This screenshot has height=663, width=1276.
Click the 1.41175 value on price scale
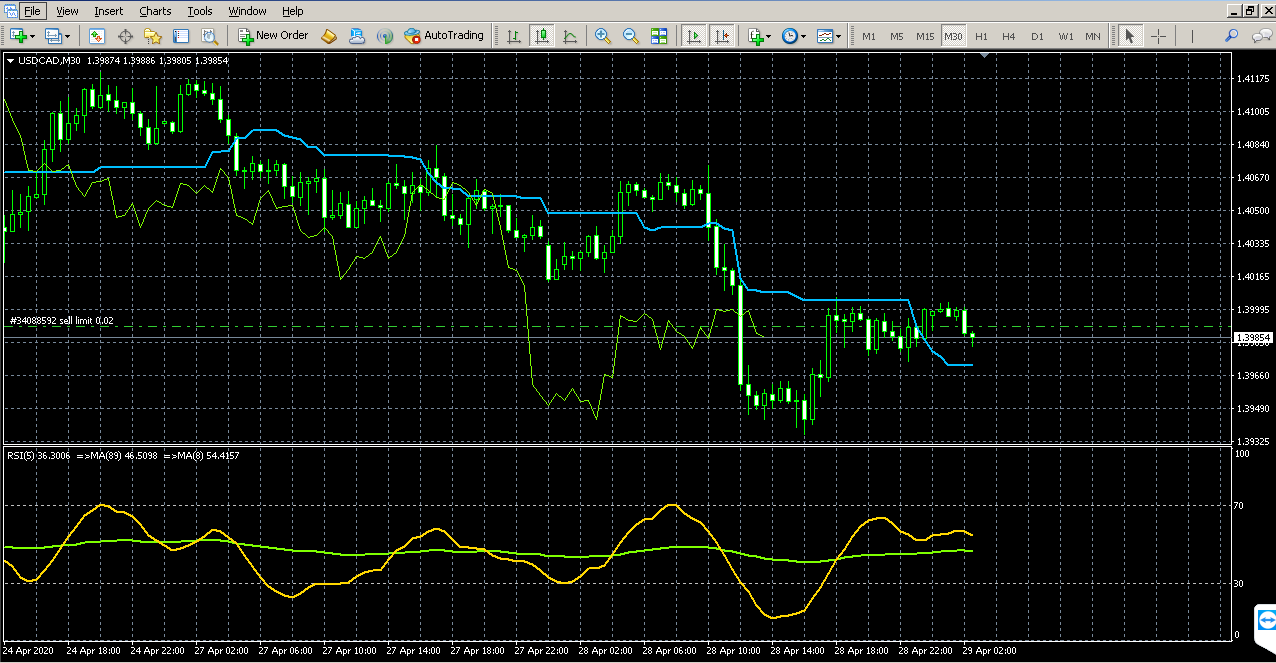point(1253,78)
